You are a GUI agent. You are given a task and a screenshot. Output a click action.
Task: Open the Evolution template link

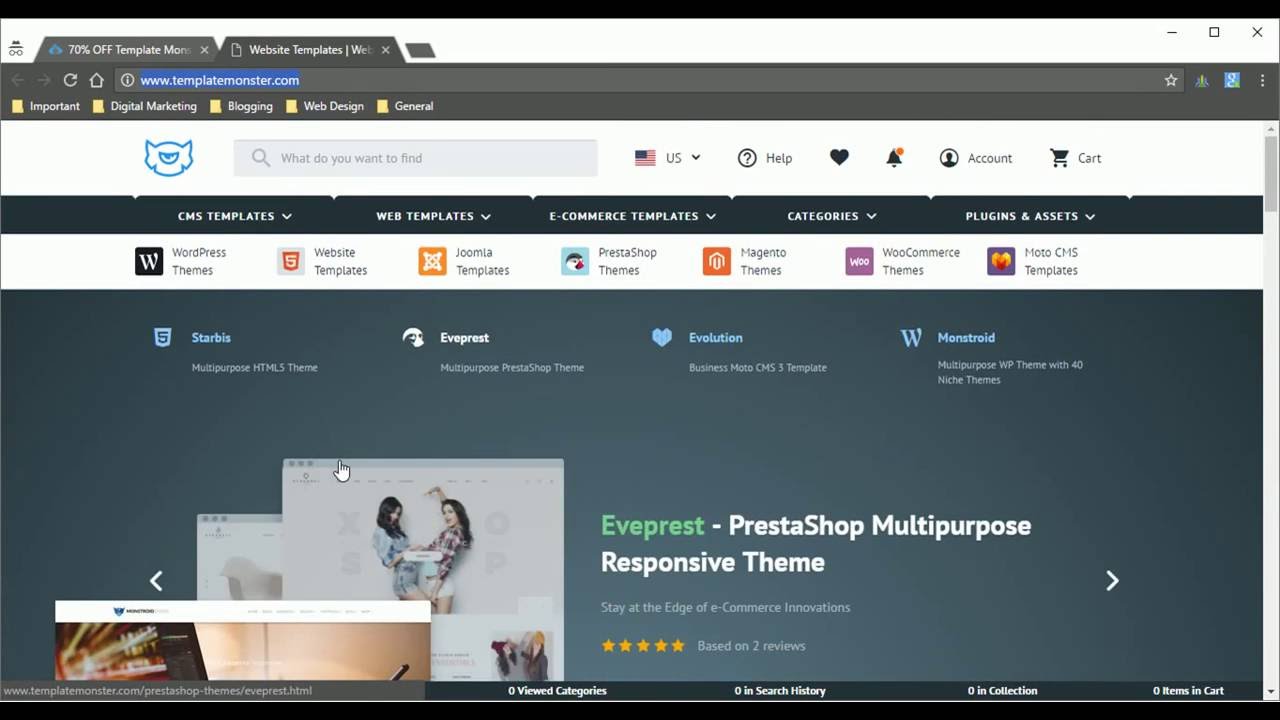pos(715,338)
